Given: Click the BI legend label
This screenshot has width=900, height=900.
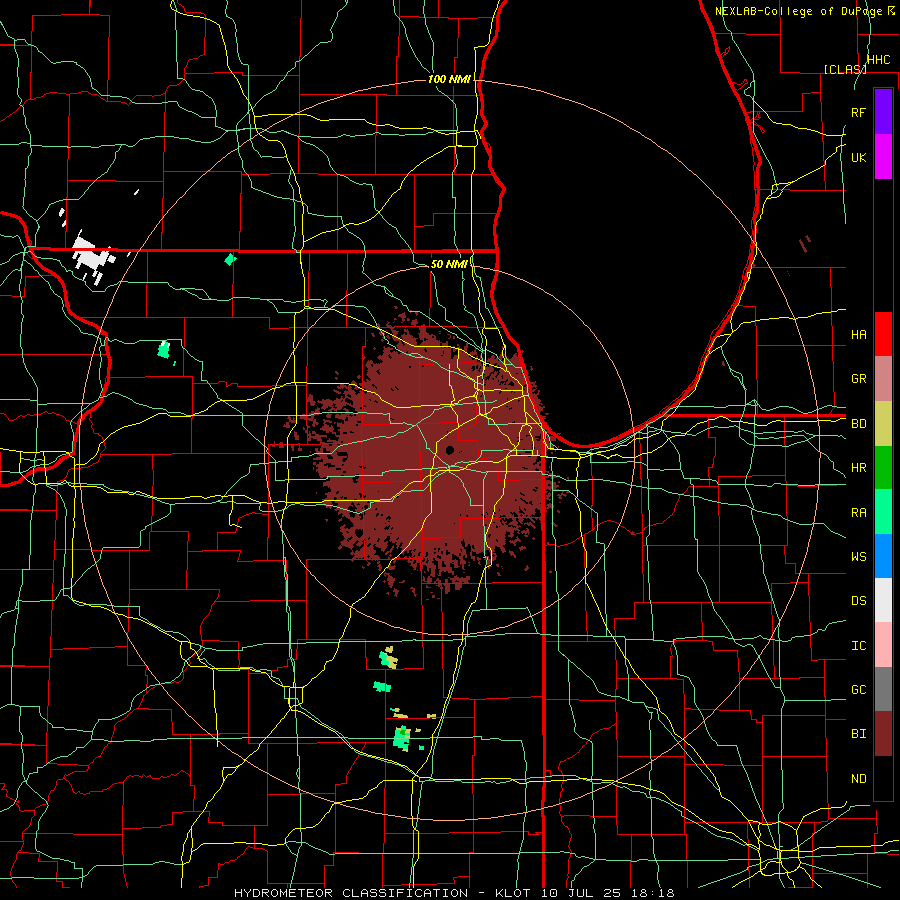Looking at the screenshot, I should [858, 734].
